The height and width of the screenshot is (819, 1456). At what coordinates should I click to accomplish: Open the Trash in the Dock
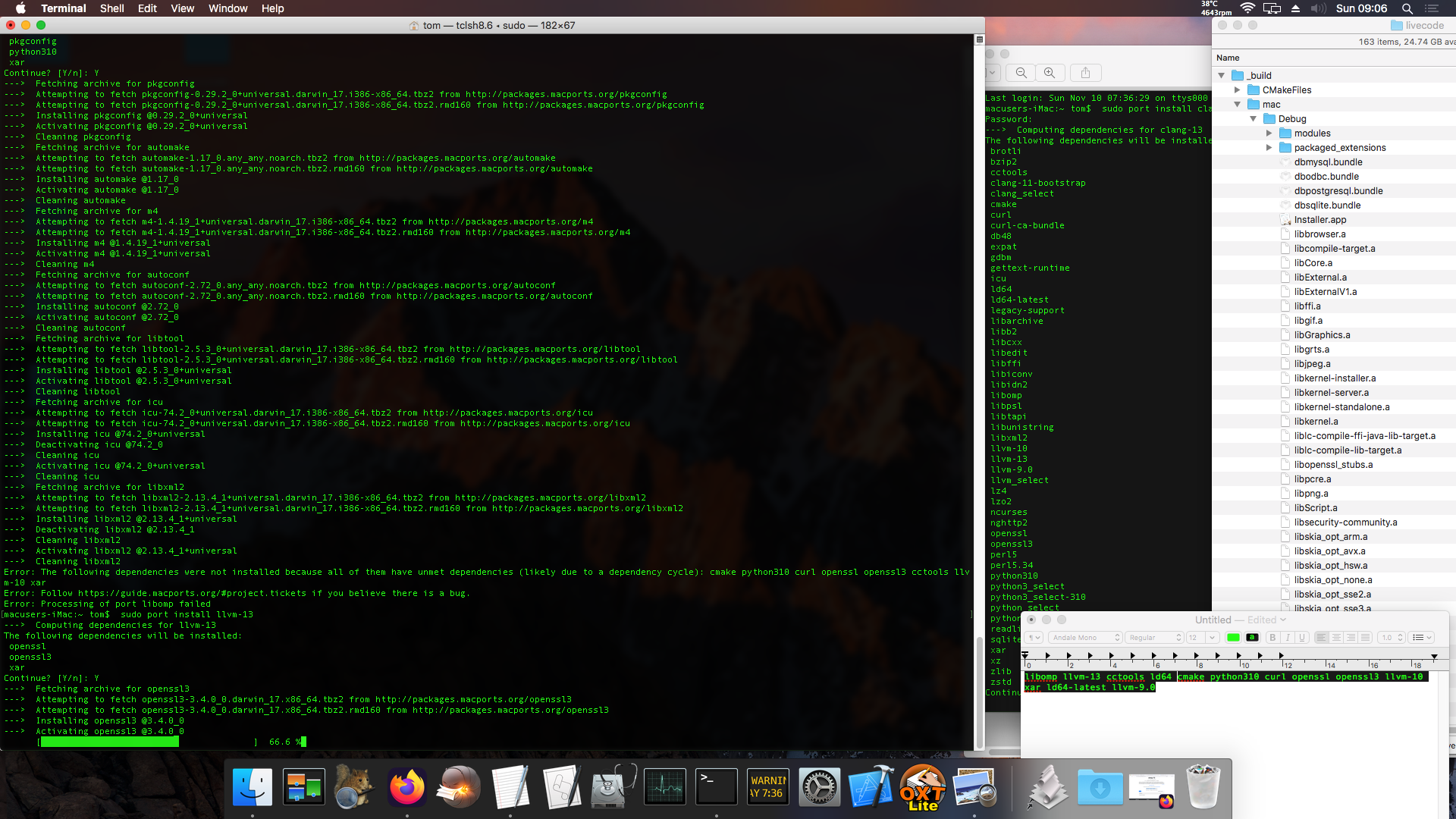1203,786
